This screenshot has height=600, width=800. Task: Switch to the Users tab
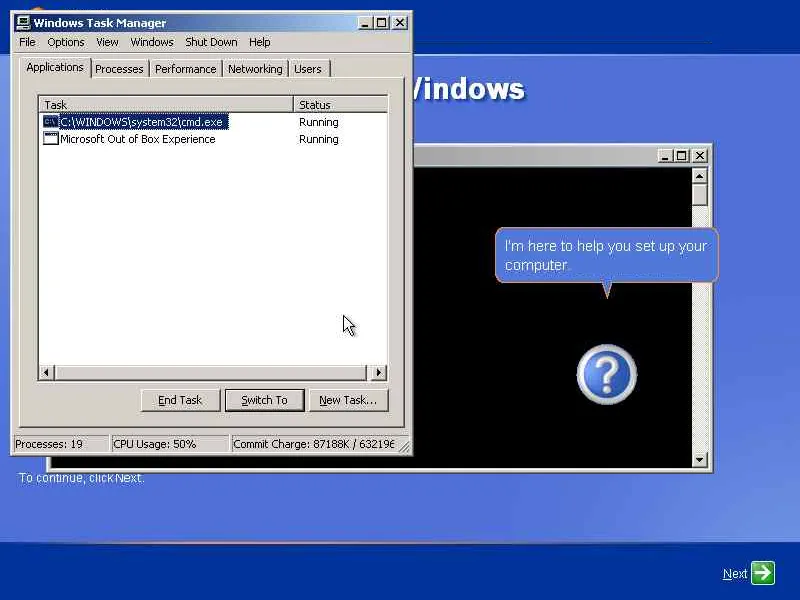point(308,69)
